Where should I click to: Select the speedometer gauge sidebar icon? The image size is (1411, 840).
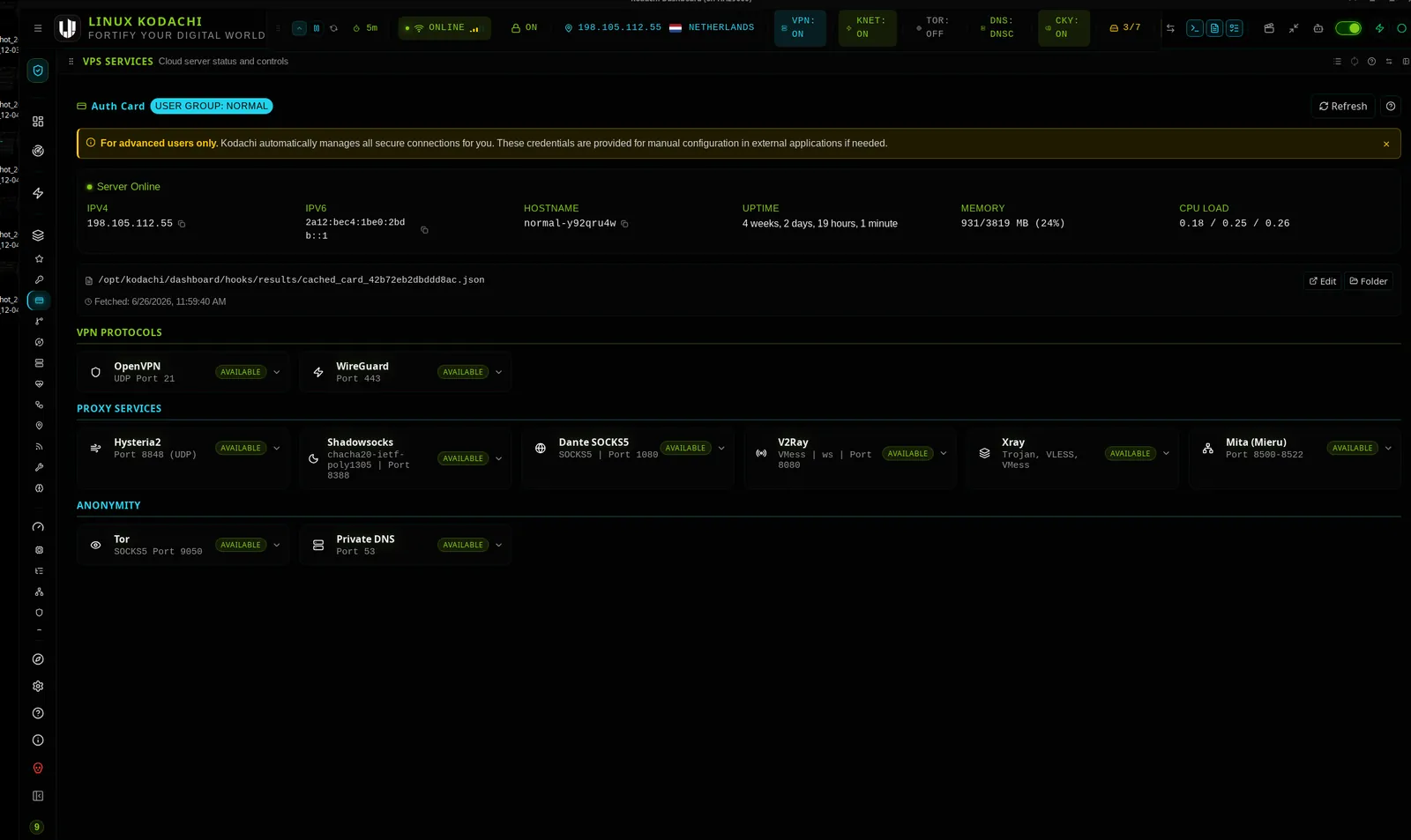tap(38, 527)
